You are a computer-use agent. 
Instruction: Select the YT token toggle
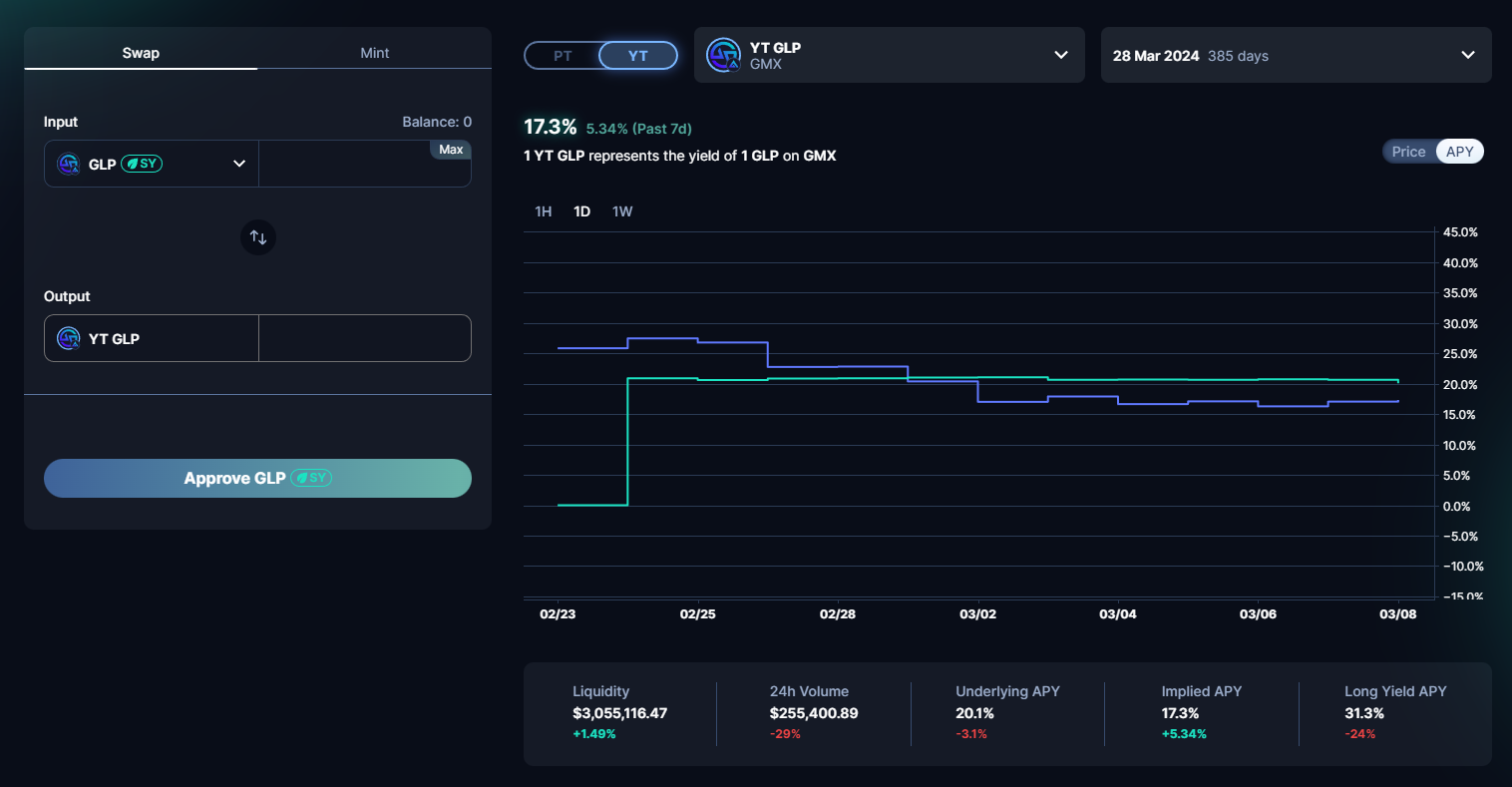638,56
